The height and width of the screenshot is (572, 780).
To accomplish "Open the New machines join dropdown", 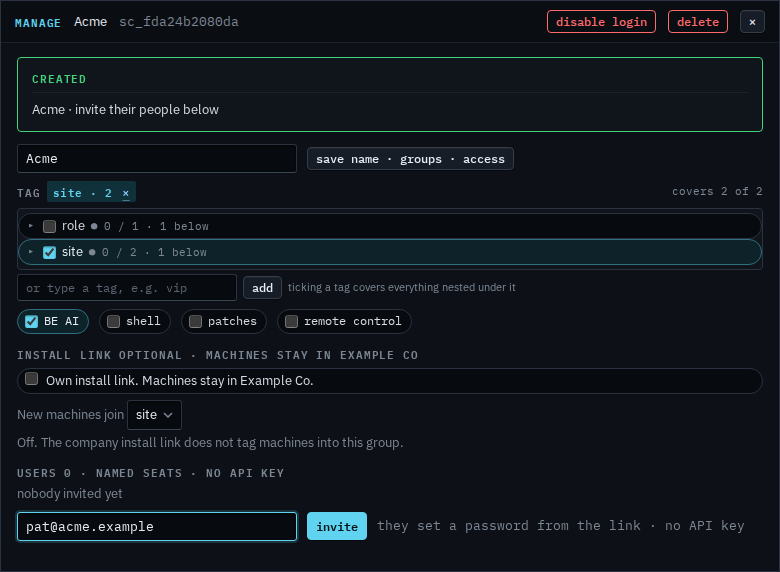I will pyautogui.click(x=154, y=415).
